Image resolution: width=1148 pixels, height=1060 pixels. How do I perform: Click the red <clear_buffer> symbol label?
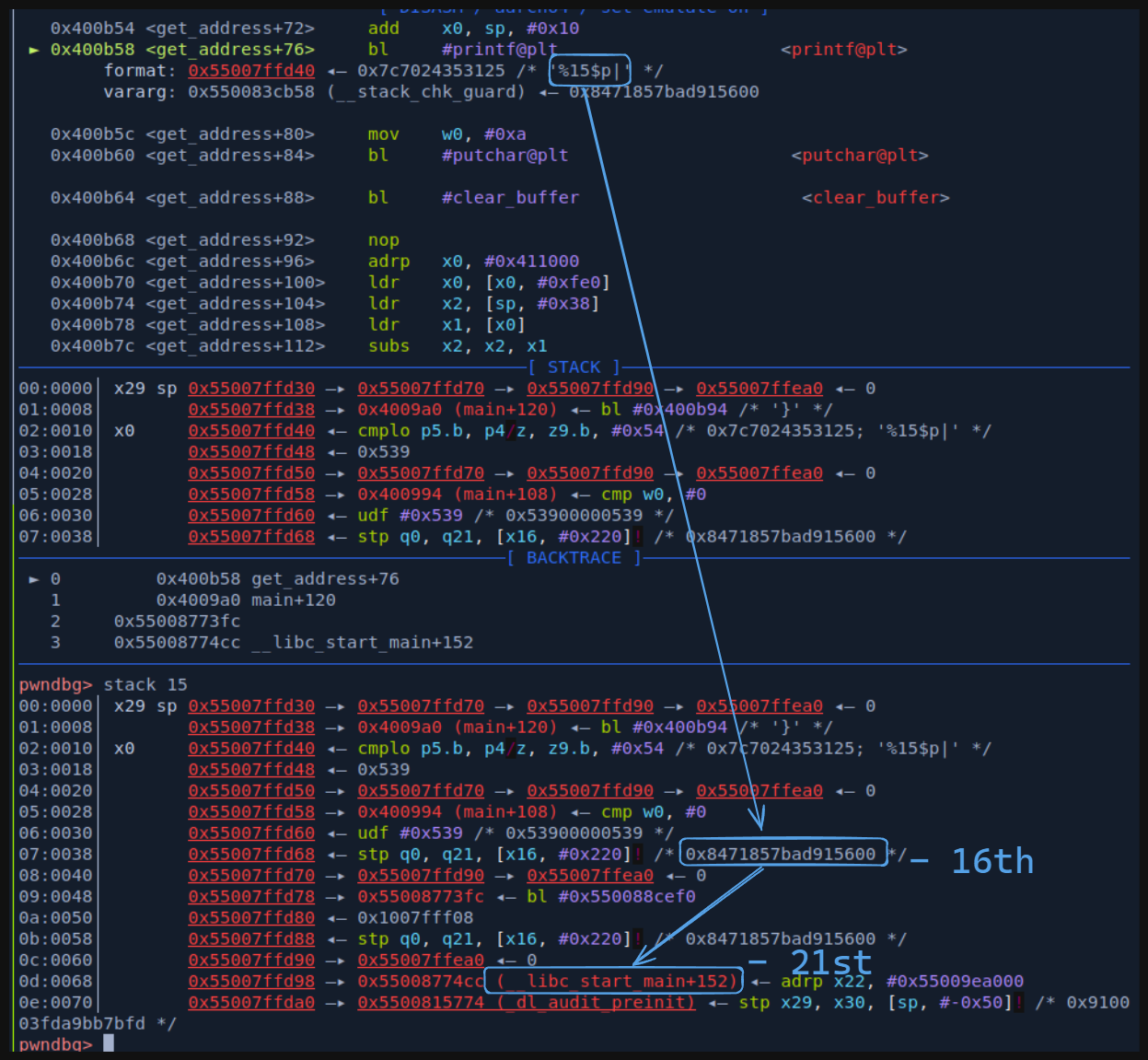click(x=875, y=198)
